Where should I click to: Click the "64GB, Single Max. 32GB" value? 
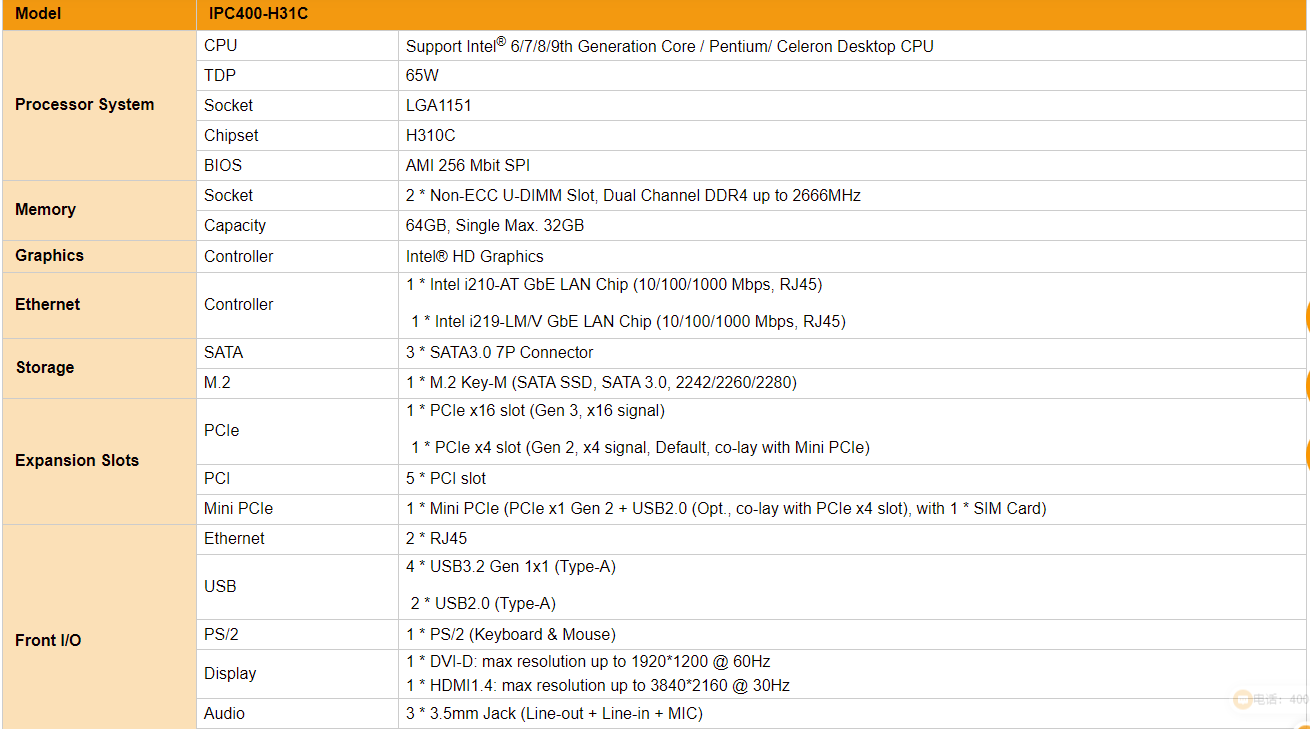pos(495,225)
